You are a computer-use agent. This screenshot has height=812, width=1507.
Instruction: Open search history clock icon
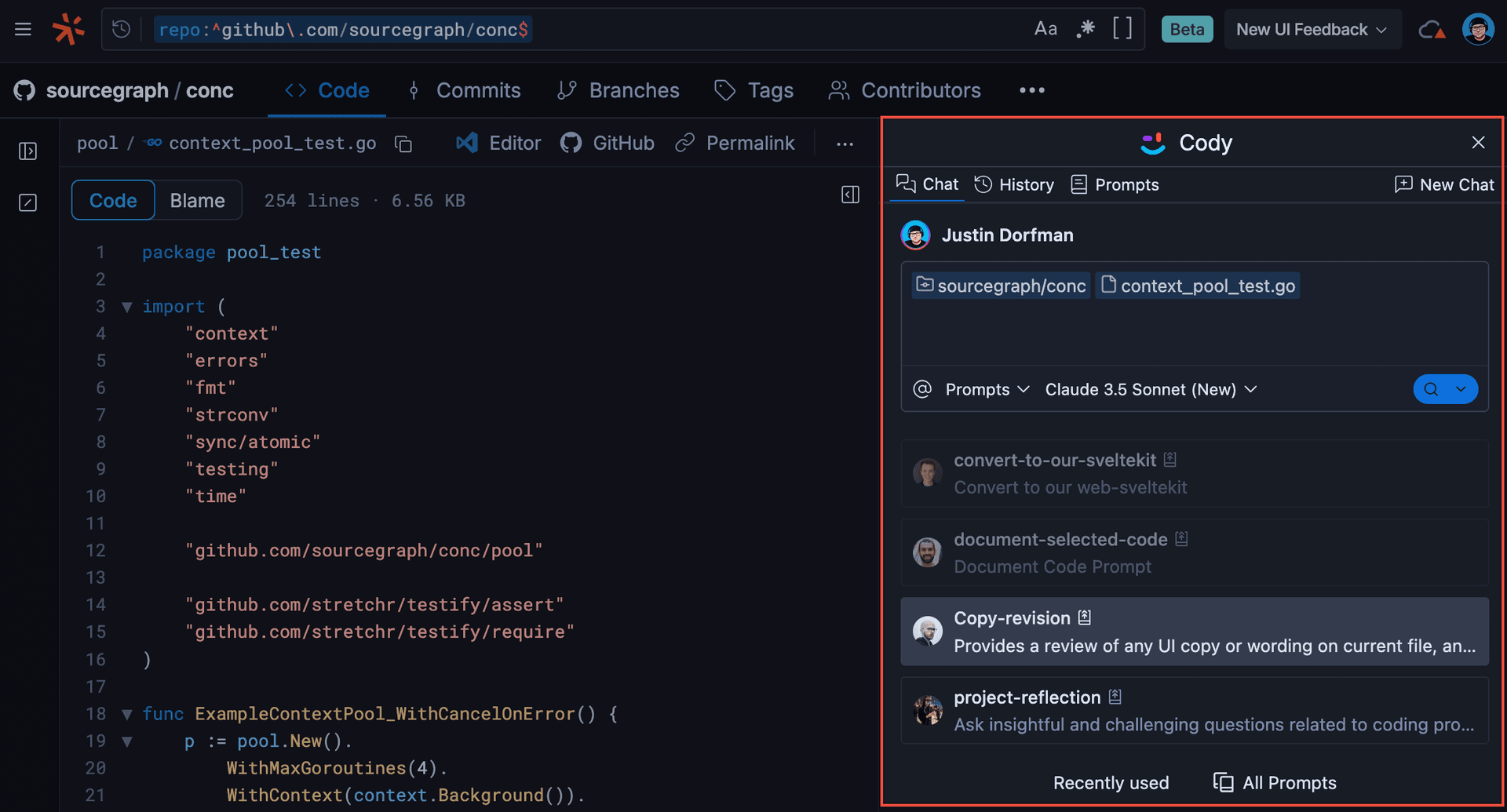[x=121, y=30]
